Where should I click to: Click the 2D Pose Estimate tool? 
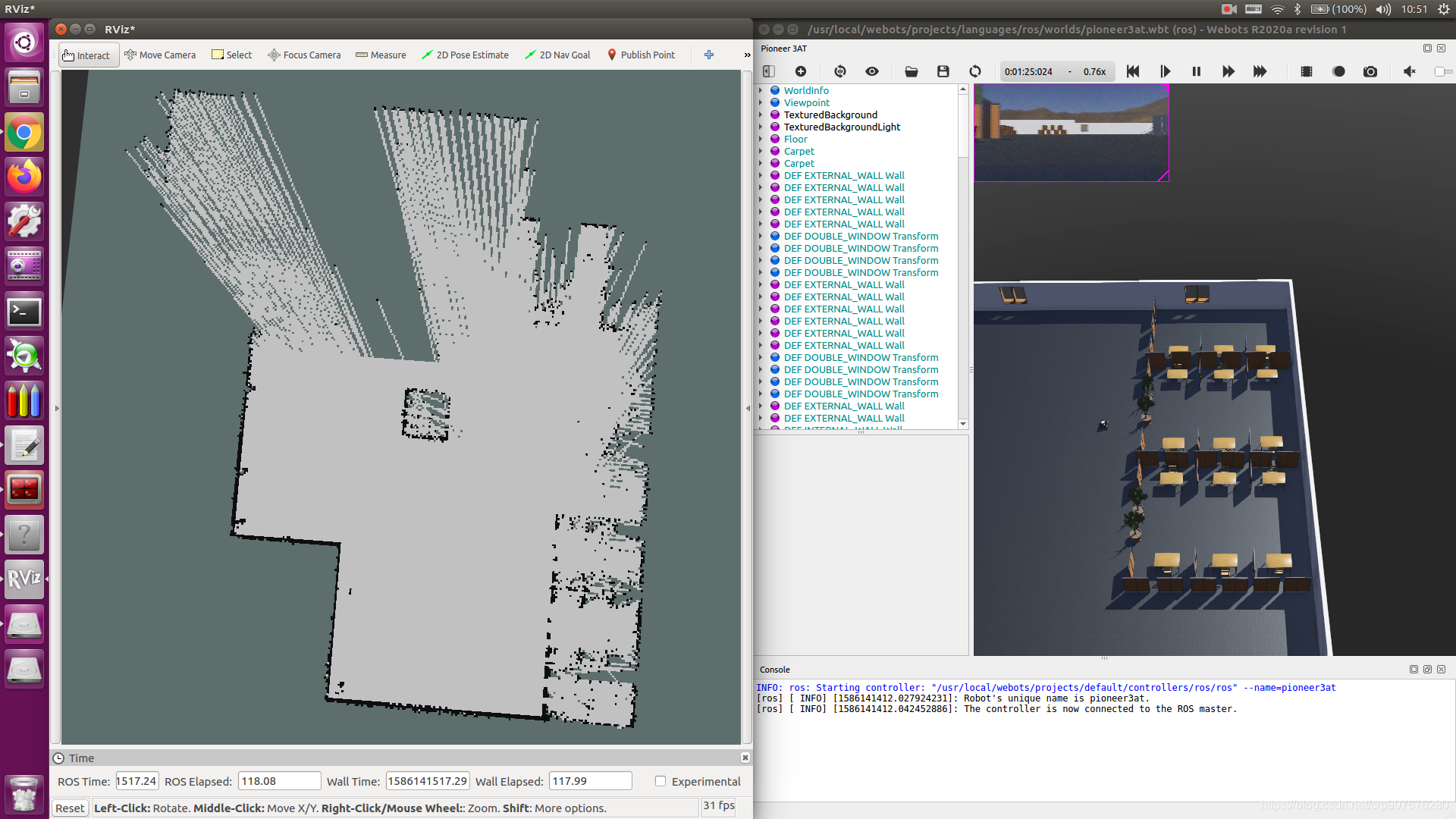pyautogui.click(x=468, y=54)
